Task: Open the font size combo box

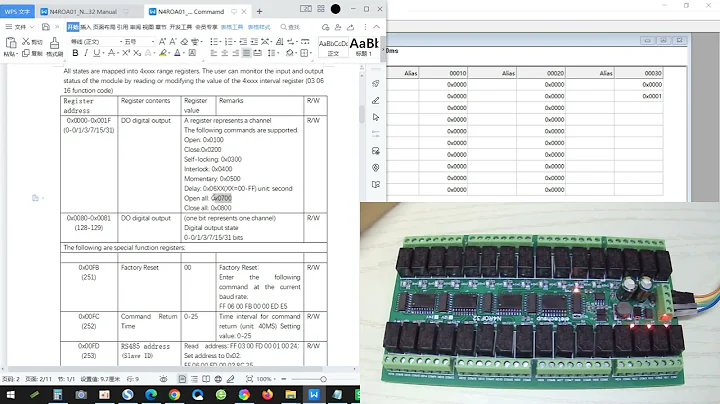Action: click(139, 41)
